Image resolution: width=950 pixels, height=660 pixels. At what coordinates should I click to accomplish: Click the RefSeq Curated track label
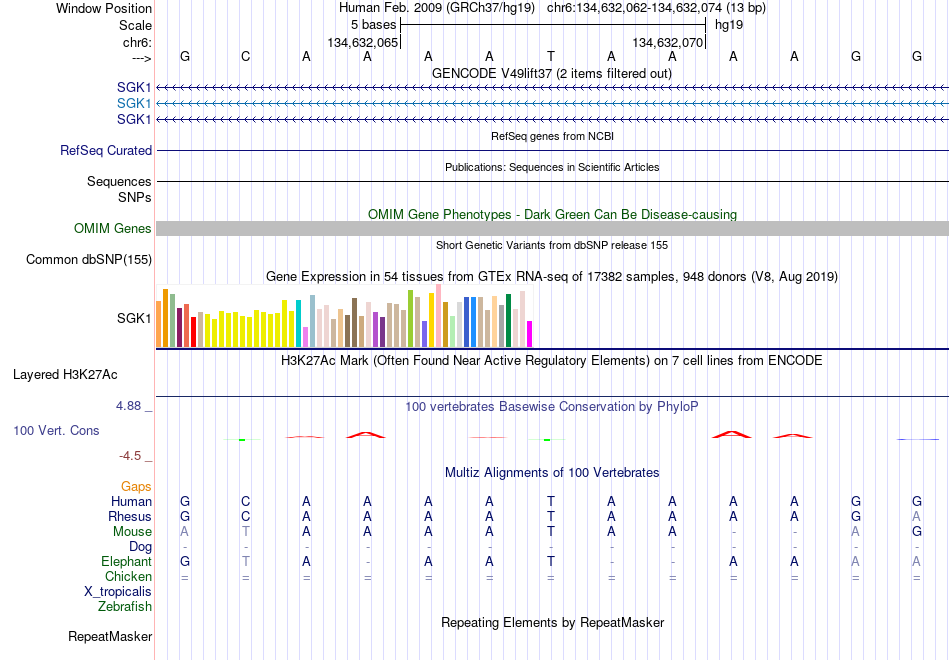pos(106,150)
